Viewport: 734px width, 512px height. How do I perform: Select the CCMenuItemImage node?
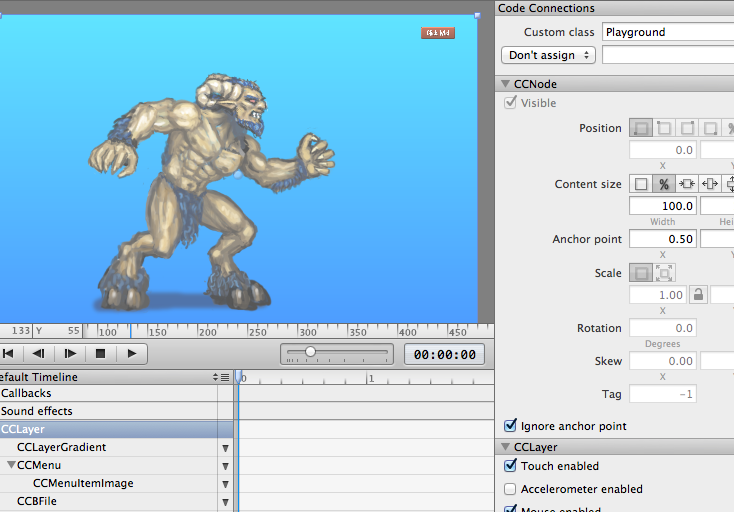[x=83, y=483]
